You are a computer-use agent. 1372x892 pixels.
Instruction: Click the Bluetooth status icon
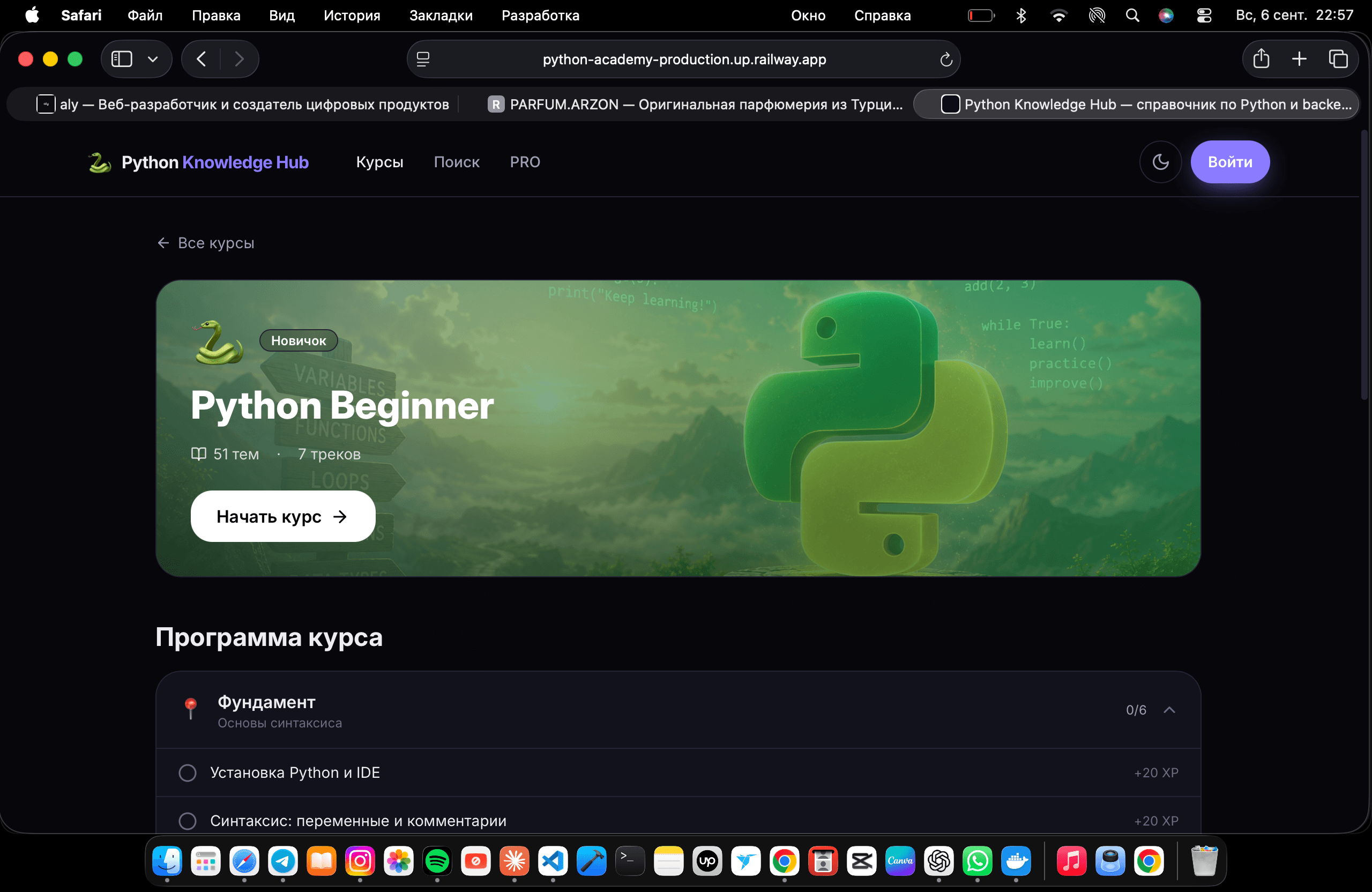point(1021,16)
